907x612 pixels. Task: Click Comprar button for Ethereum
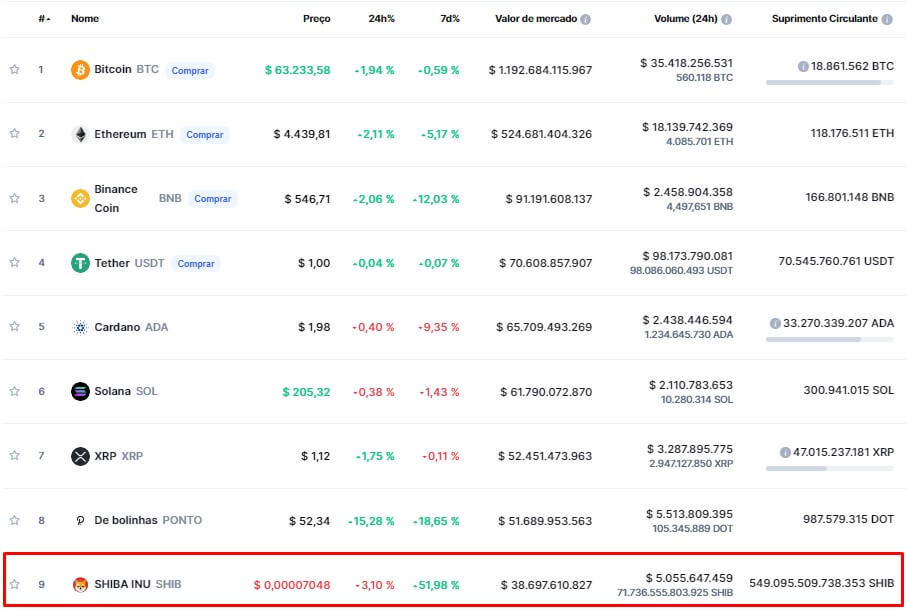(205, 135)
